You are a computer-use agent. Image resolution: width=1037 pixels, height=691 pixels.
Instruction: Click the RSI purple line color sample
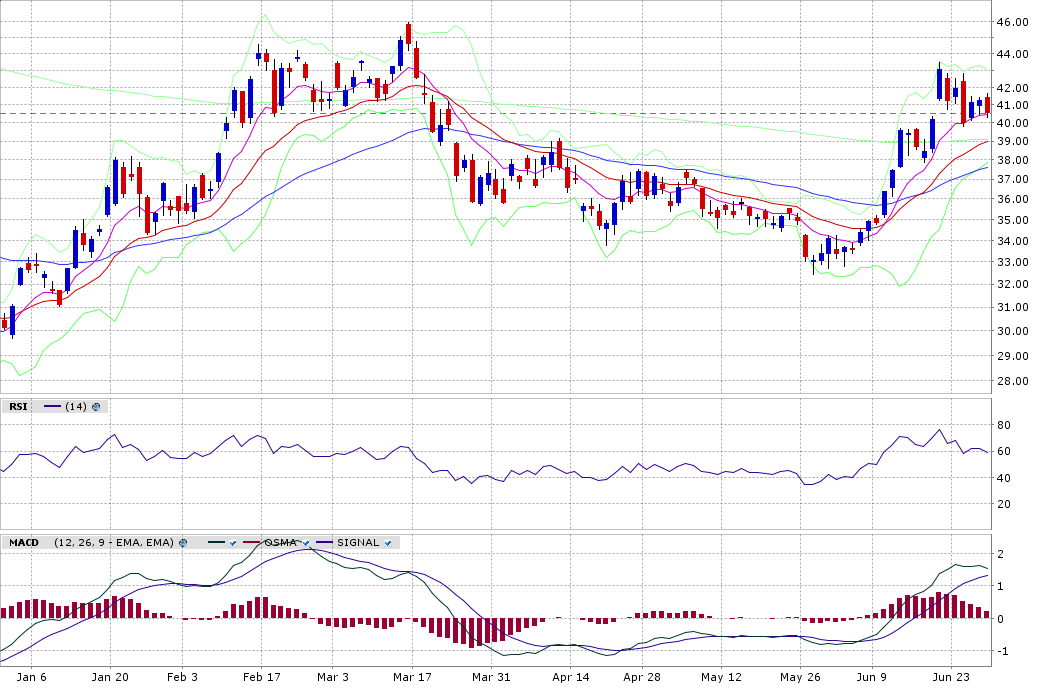(x=52, y=407)
